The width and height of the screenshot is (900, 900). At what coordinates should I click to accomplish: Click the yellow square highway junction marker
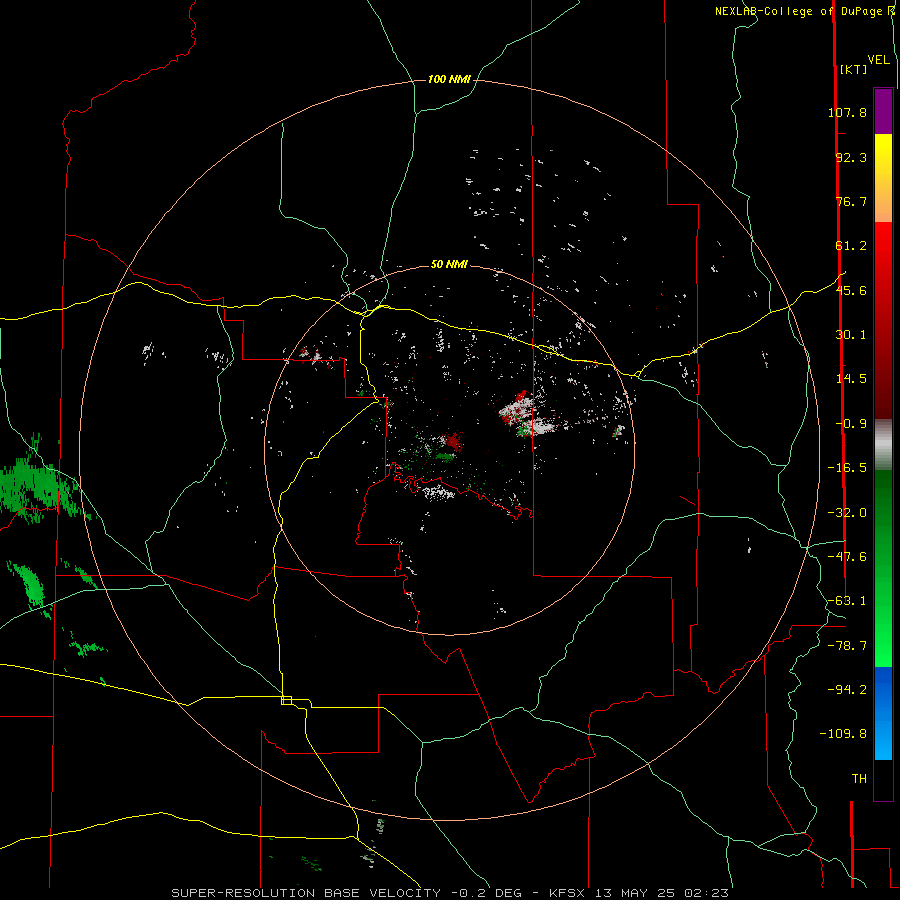(x=286, y=700)
